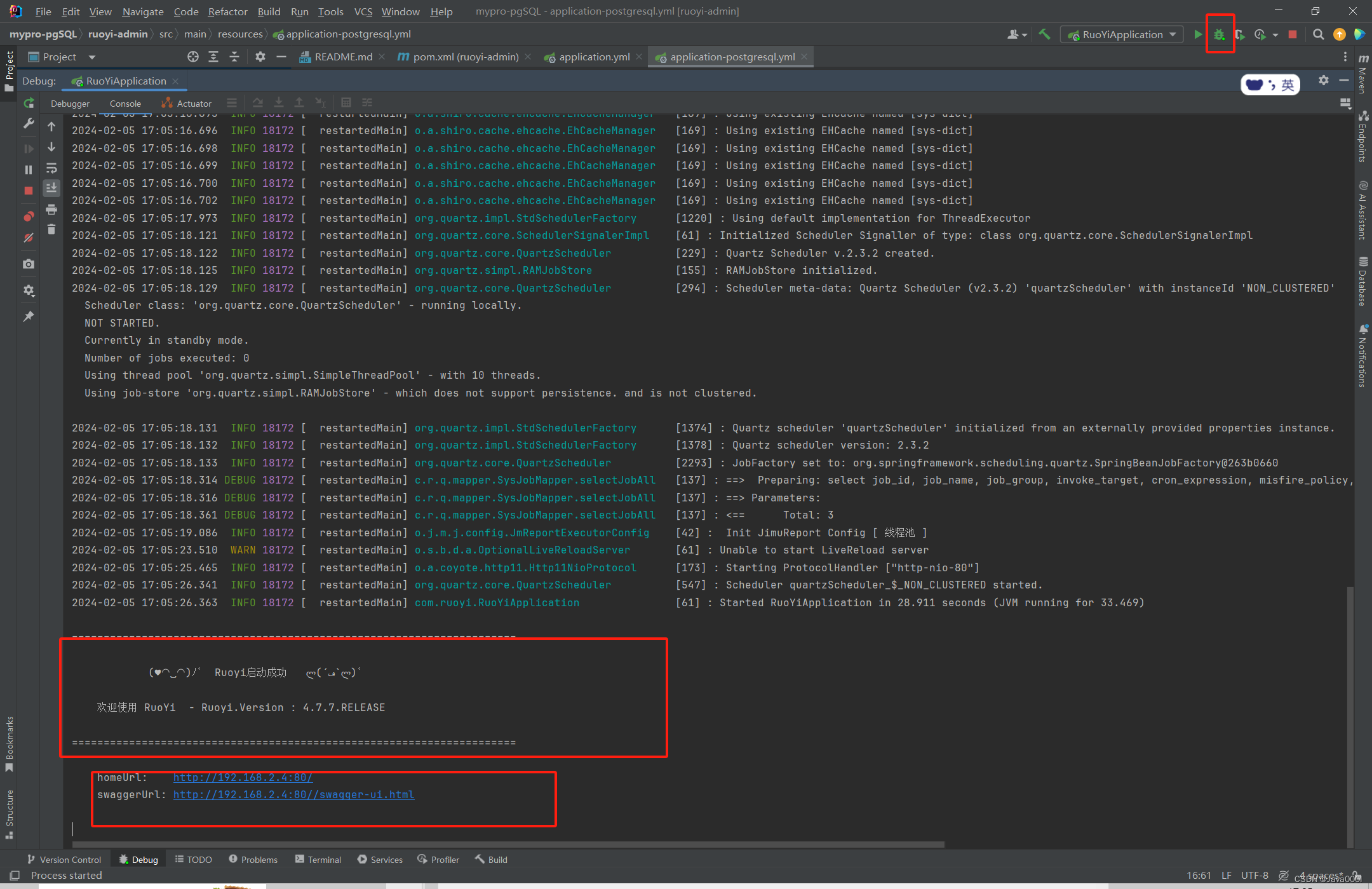Switch to the Console tab
This screenshot has width=1372, height=889.
tap(125, 104)
